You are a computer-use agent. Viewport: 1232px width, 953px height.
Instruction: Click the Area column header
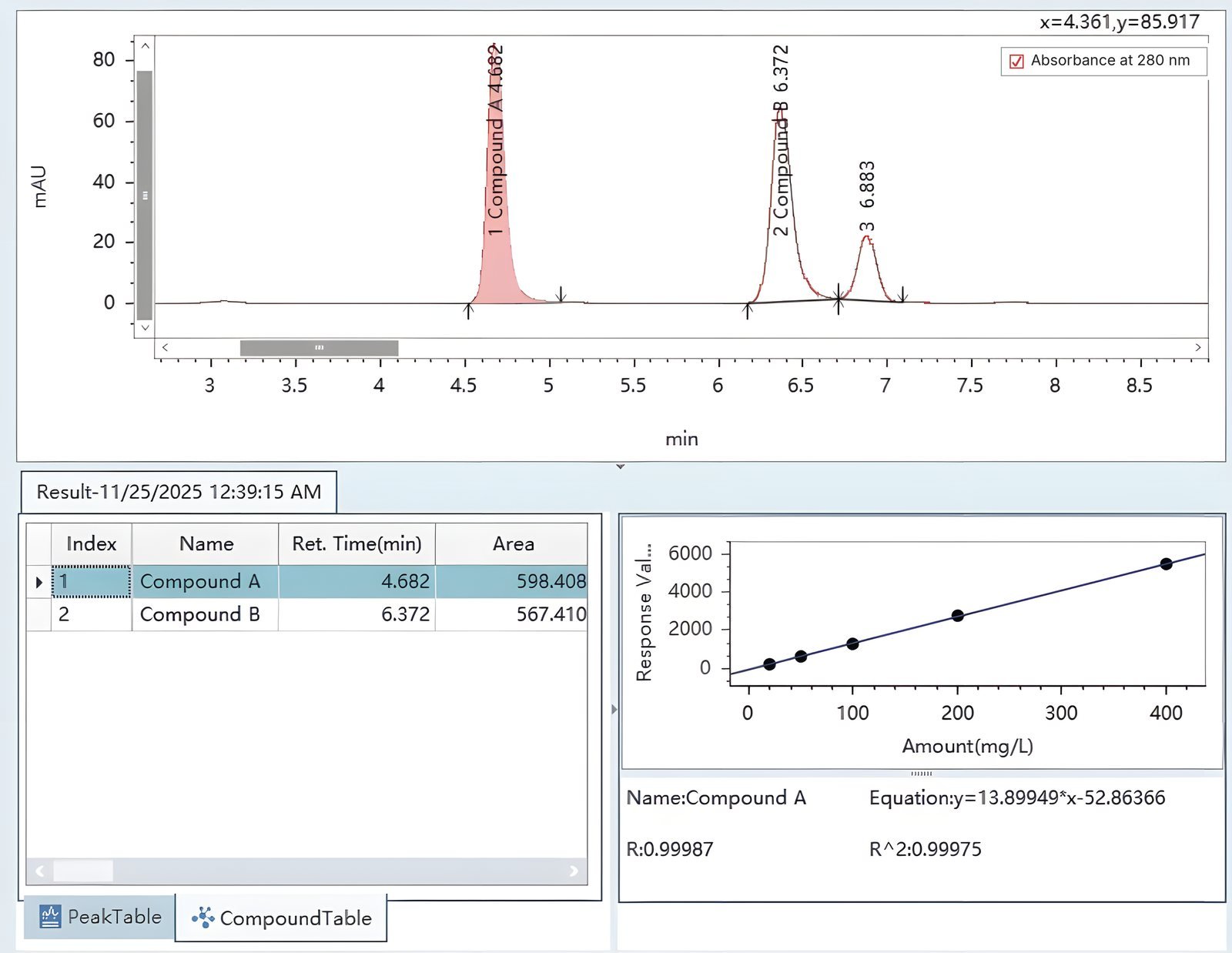tap(512, 544)
